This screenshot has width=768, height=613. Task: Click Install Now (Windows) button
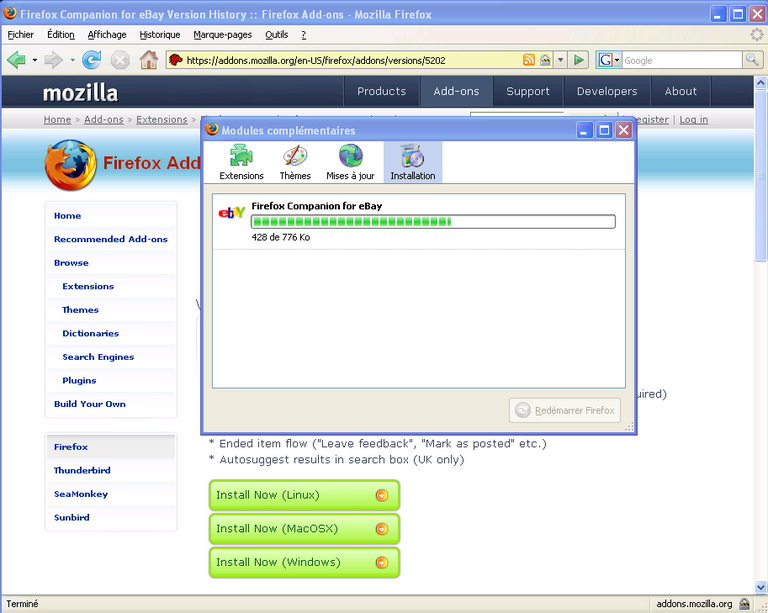tap(304, 563)
